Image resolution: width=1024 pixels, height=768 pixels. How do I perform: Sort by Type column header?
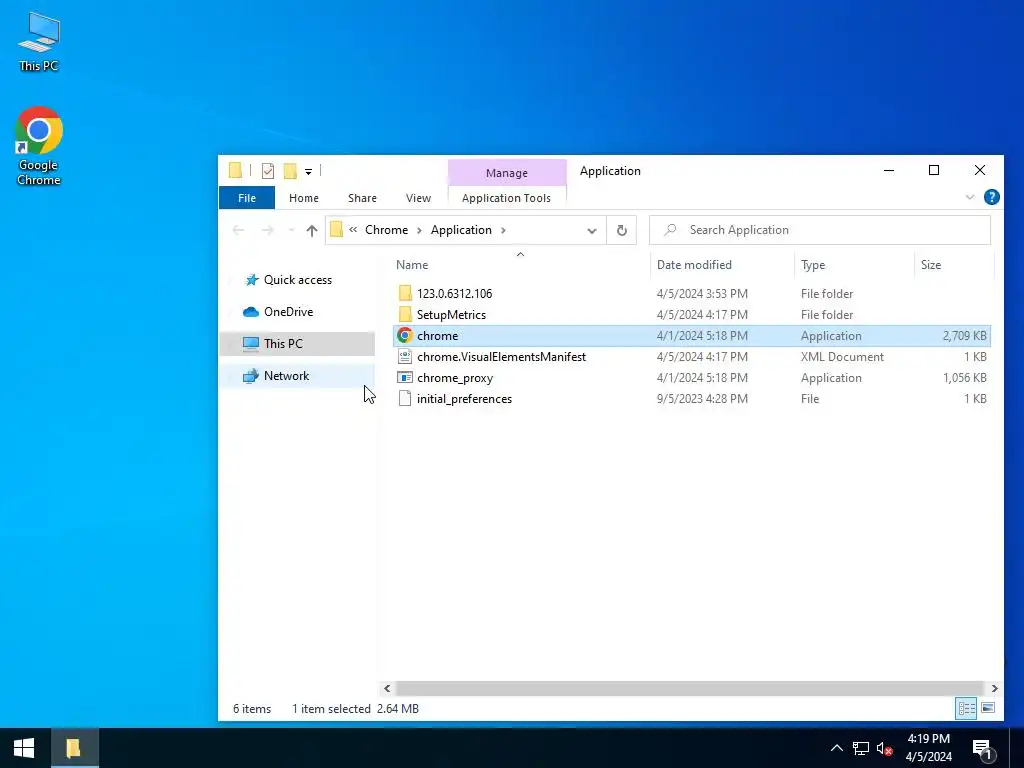[854, 264]
